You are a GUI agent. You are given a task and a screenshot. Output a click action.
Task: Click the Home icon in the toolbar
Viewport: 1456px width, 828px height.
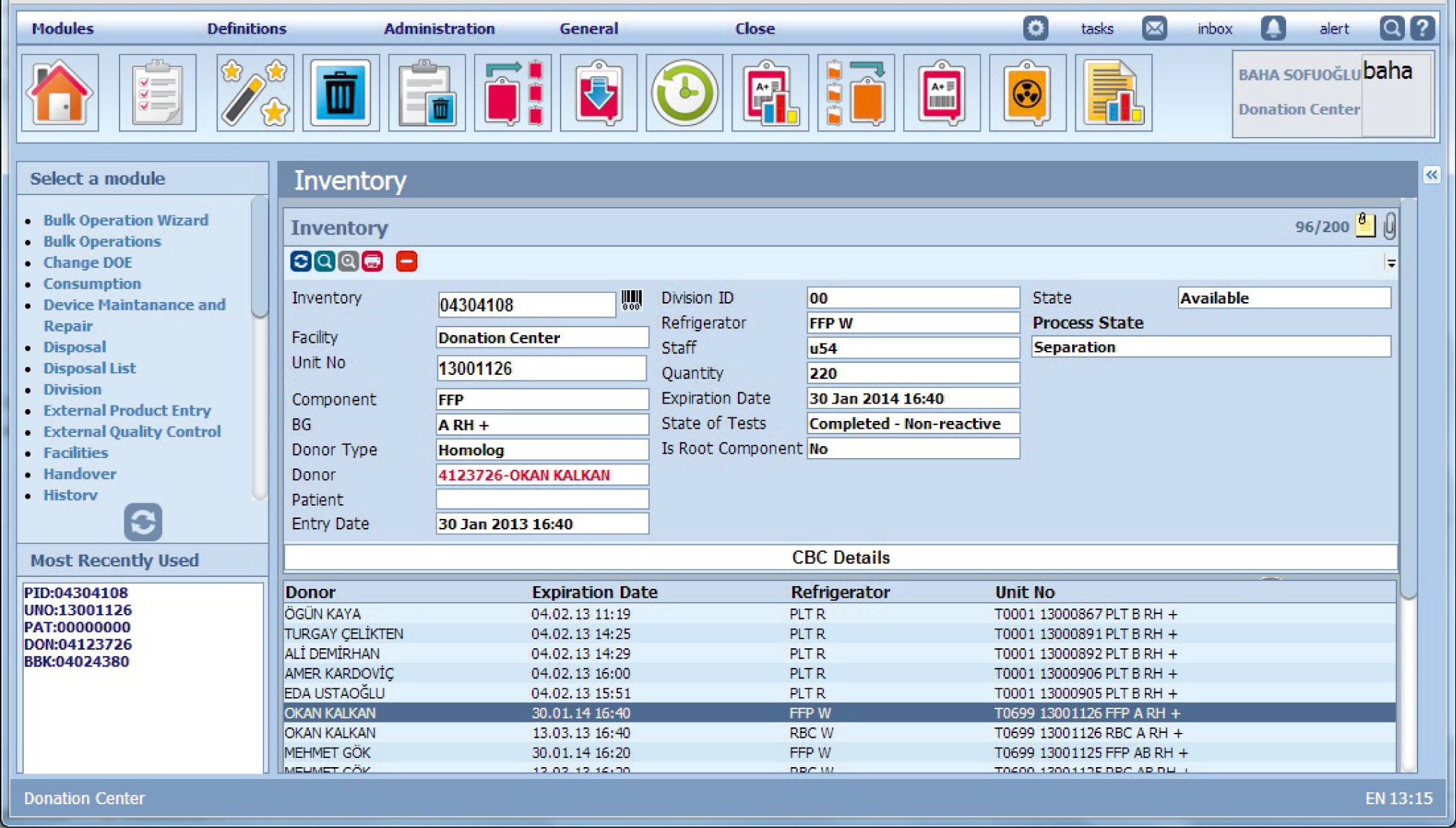click(x=60, y=93)
